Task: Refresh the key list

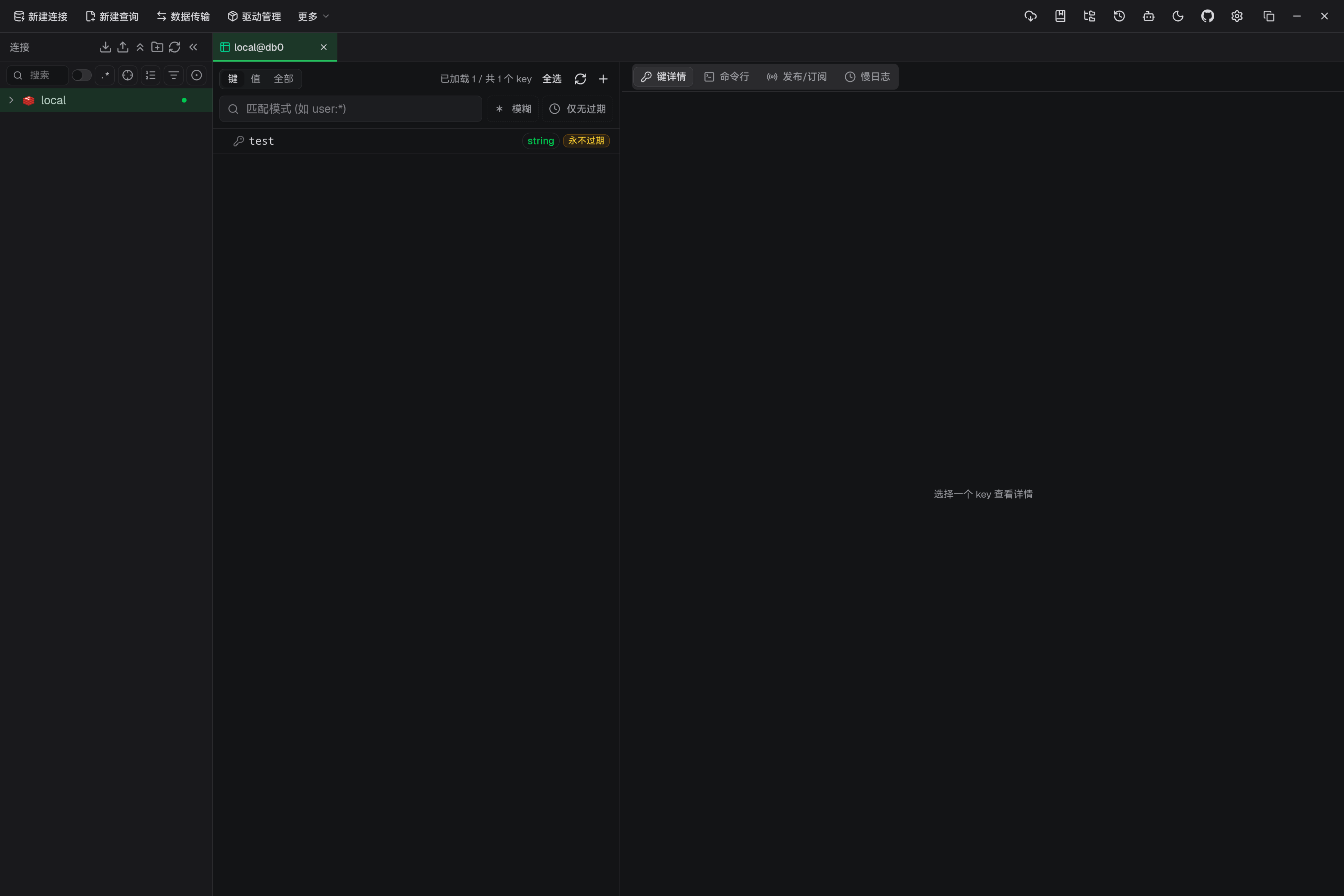Action: point(581,79)
